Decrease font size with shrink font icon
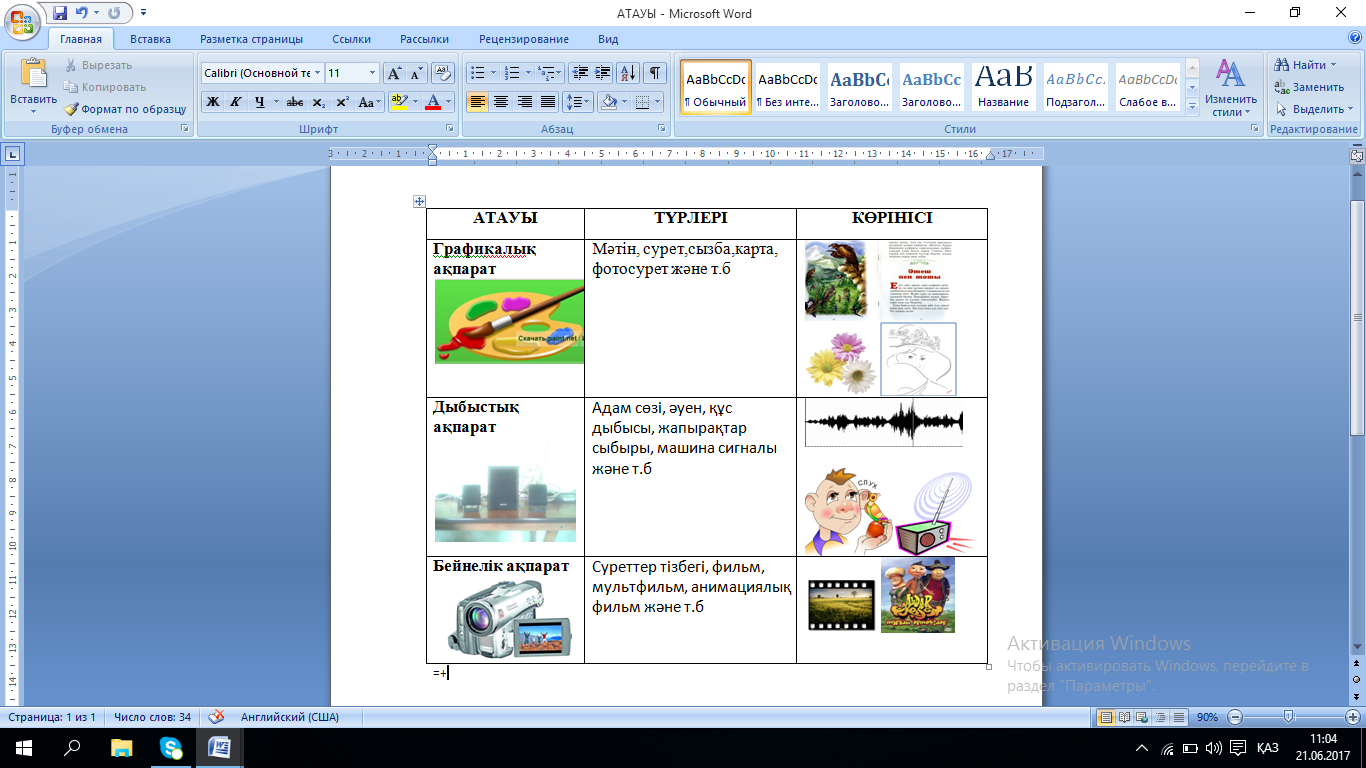Screen dimensions: 1366x768 coord(416,73)
